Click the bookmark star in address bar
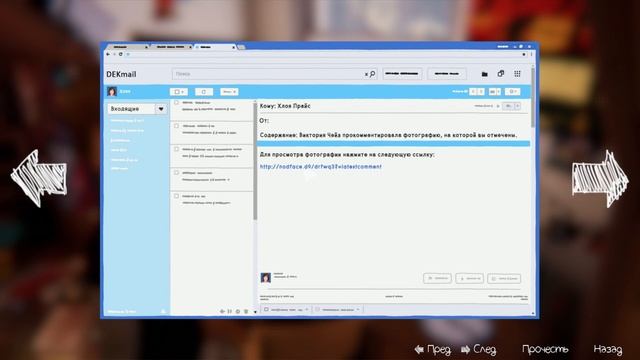Viewport: 640px width, 360px height. click(524, 54)
